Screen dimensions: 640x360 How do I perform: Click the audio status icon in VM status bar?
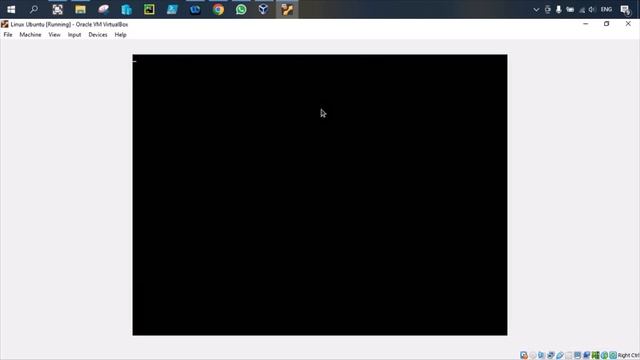click(x=541, y=356)
